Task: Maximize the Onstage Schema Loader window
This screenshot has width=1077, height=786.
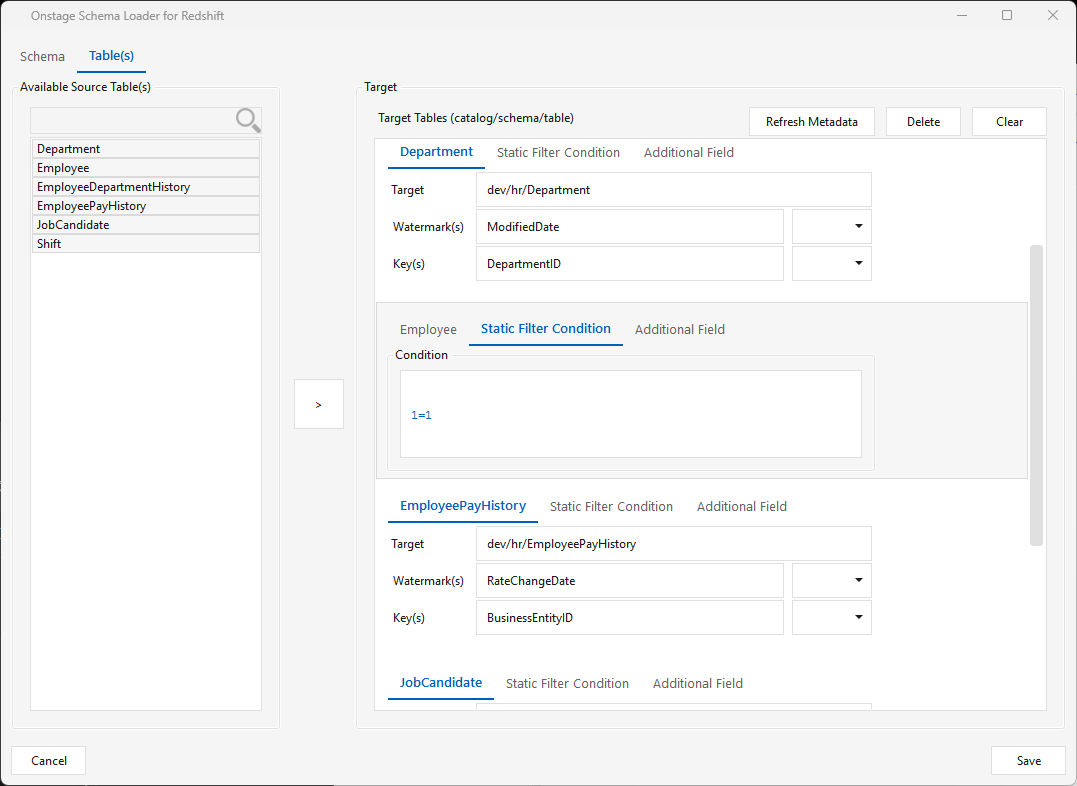Action: coord(1007,15)
